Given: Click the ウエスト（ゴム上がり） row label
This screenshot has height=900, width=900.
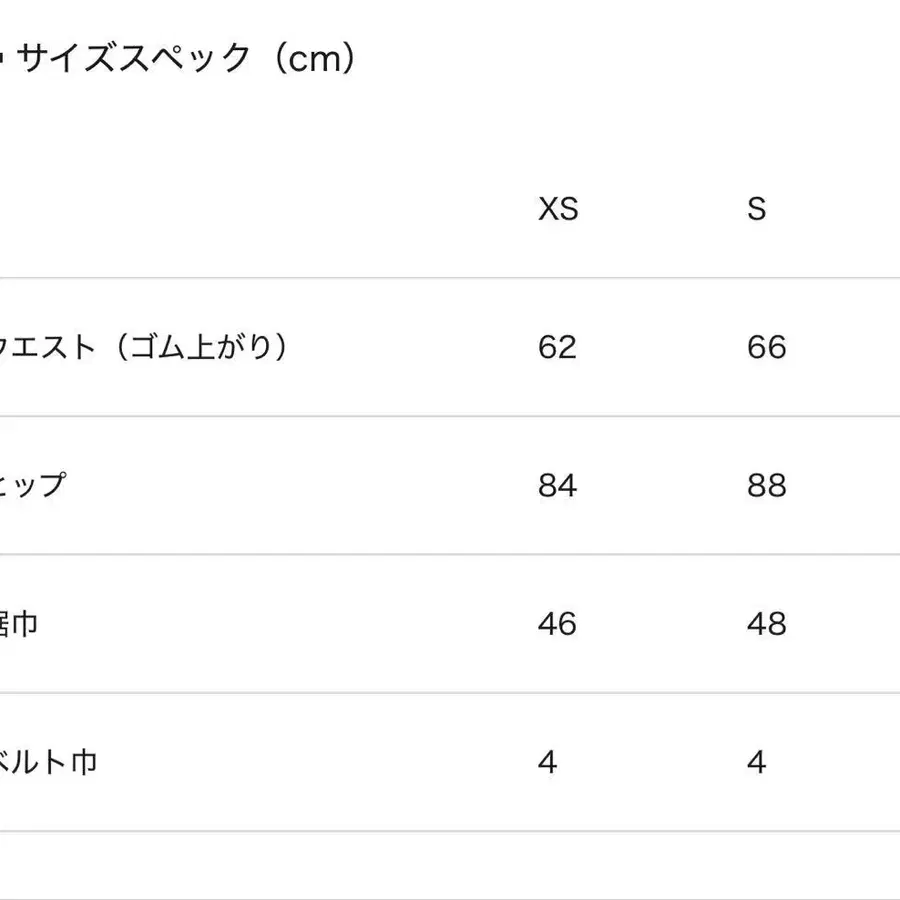Looking at the screenshot, I should click(143, 348).
